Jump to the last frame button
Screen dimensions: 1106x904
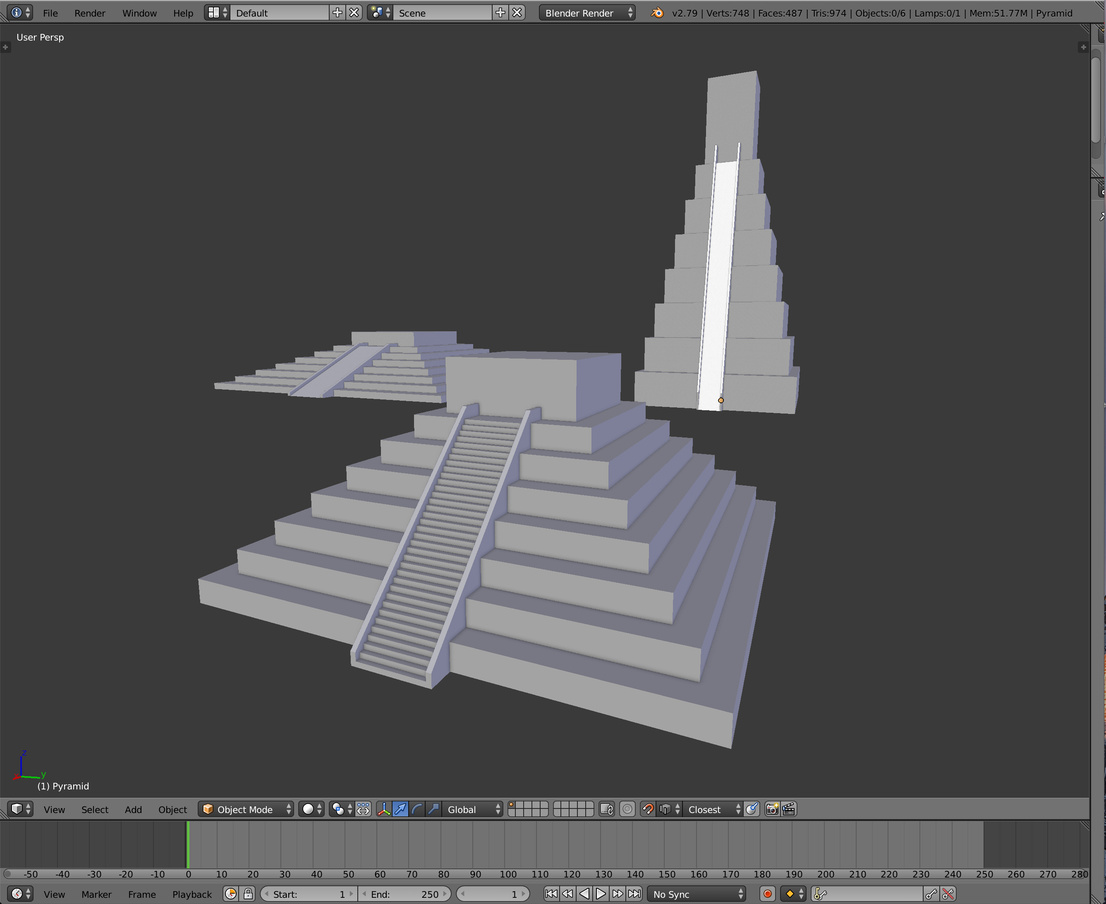click(x=634, y=893)
